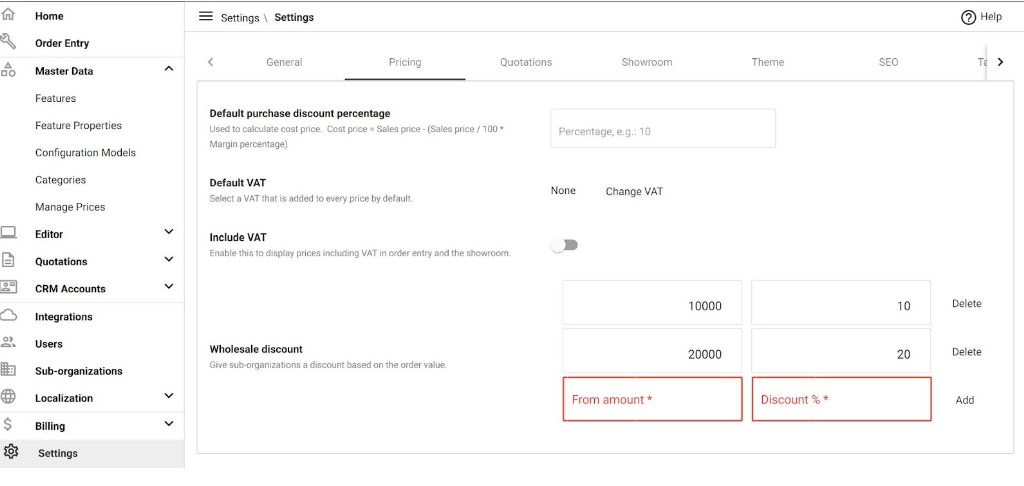Open the Theme settings tab
The image size is (1024, 486).
pyautogui.click(x=767, y=63)
